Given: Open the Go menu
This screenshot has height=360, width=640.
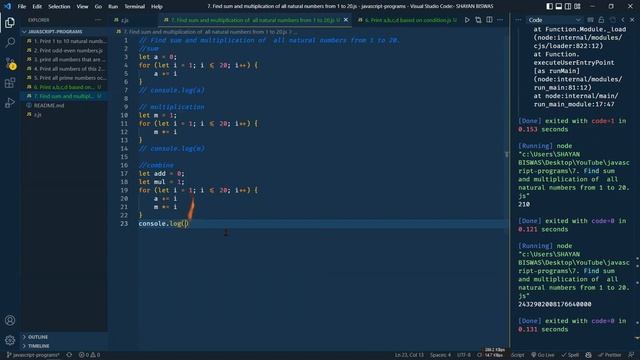Looking at the screenshot, I should tap(98, 6).
